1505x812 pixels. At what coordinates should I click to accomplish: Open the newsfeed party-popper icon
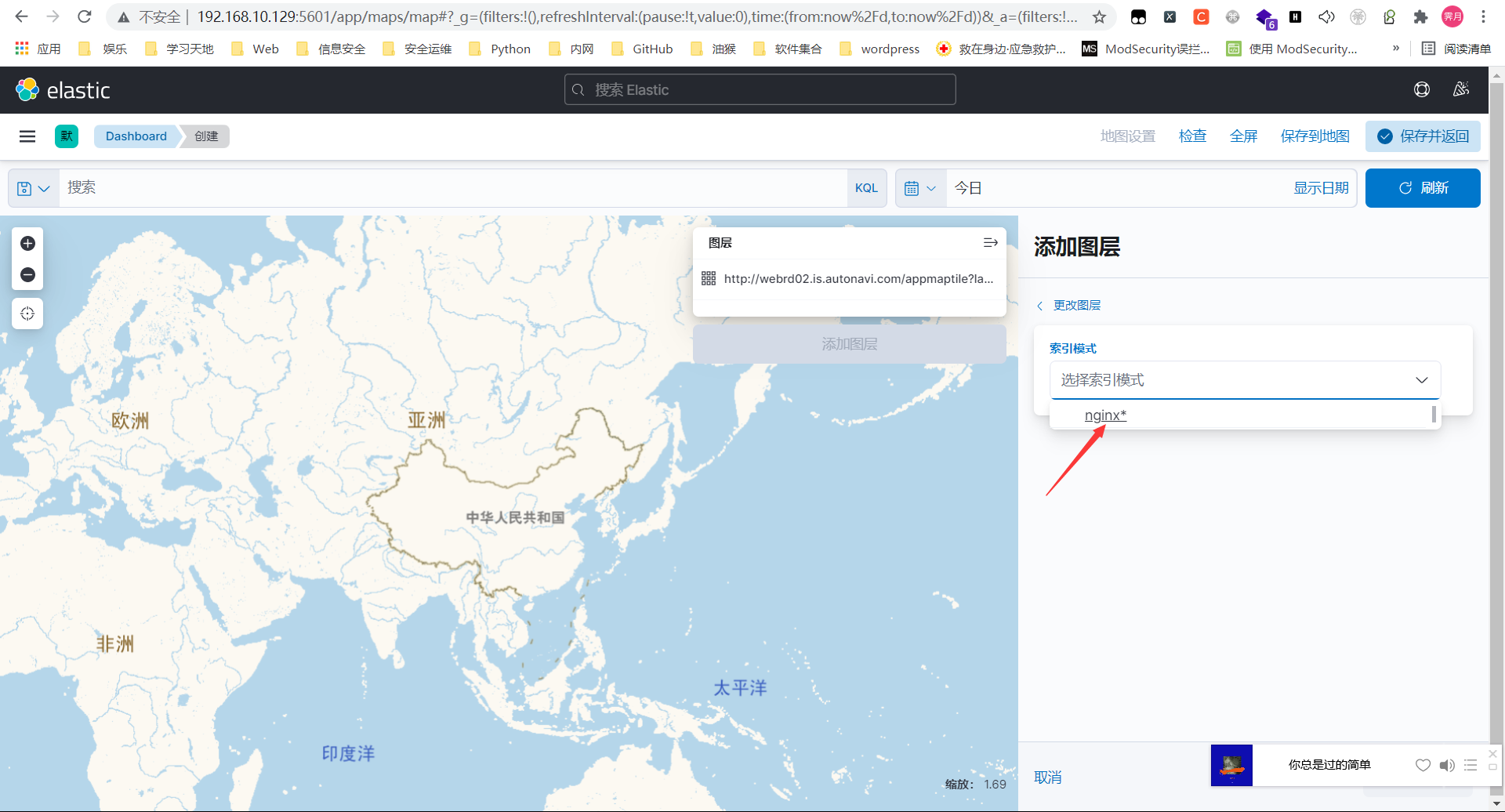pyautogui.click(x=1461, y=89)
